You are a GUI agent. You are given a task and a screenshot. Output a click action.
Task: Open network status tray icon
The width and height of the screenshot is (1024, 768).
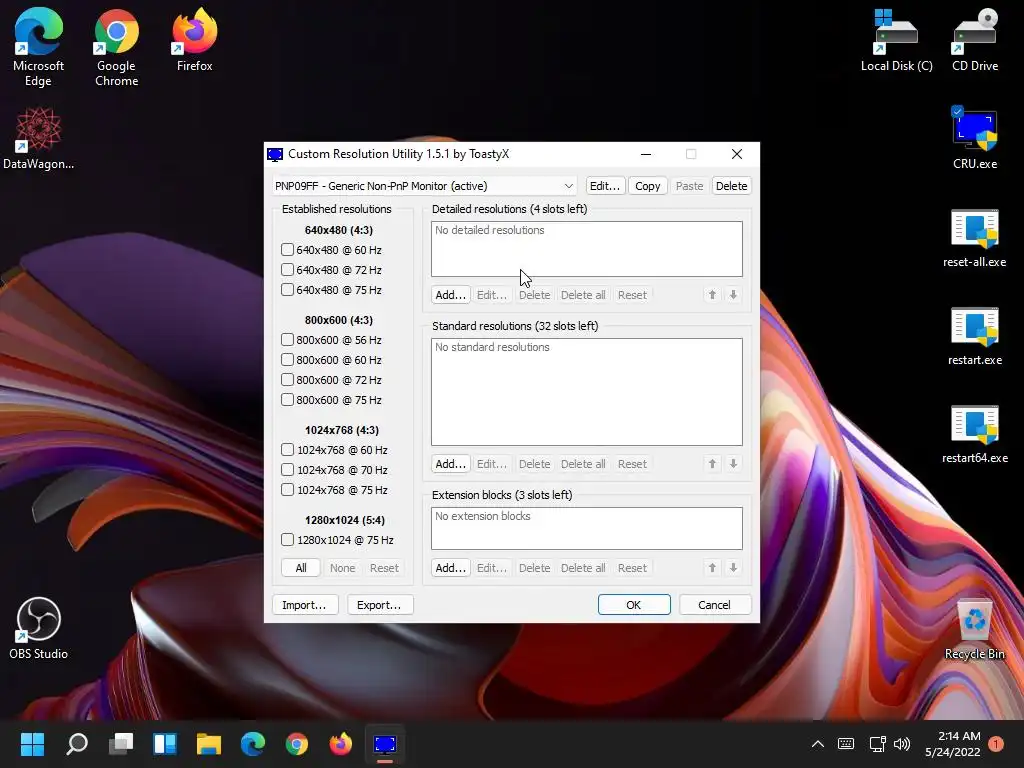click(x=877, y=744)
